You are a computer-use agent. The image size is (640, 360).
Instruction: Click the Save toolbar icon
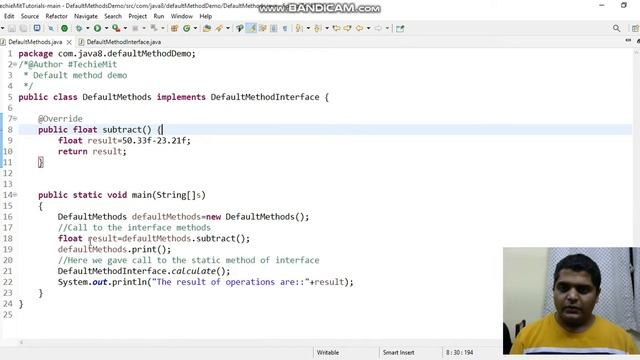(12, 28)
